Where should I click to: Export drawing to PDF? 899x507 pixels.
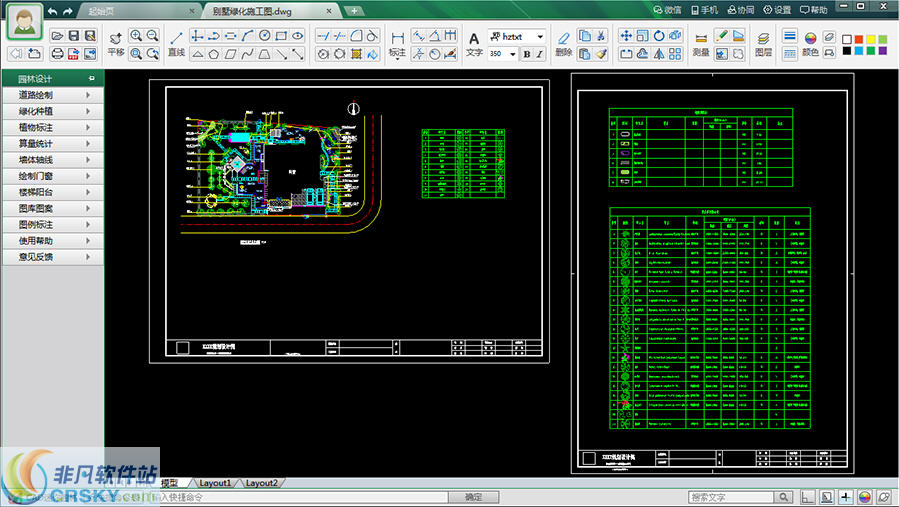[x=73, y=53]
